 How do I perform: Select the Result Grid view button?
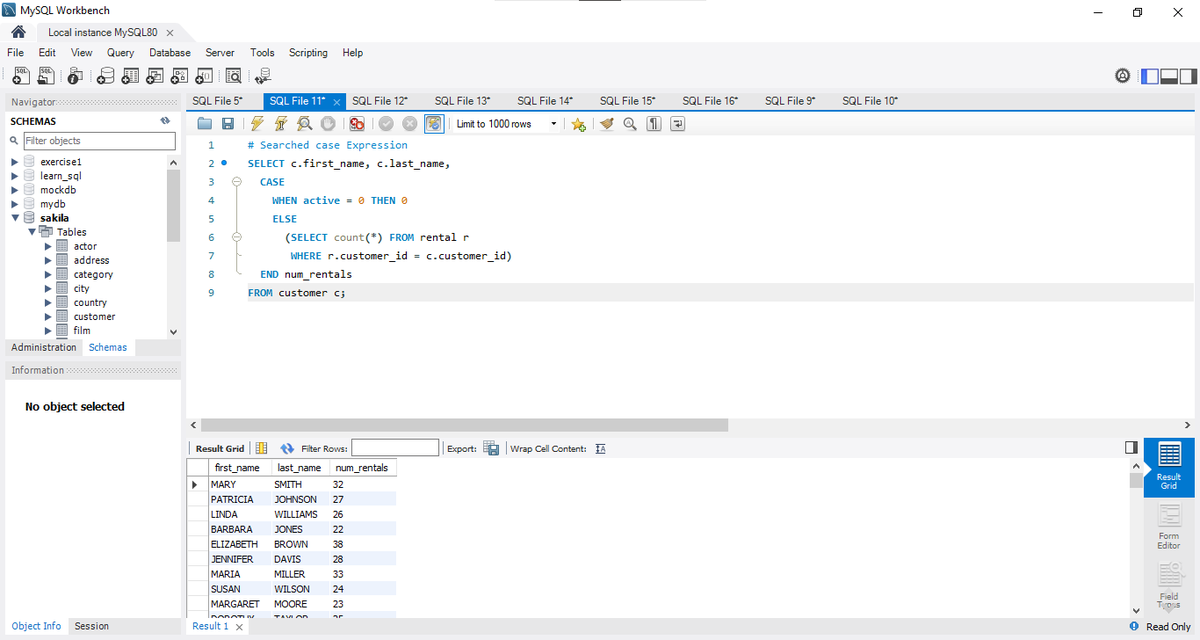click(x=1169, y=467)
